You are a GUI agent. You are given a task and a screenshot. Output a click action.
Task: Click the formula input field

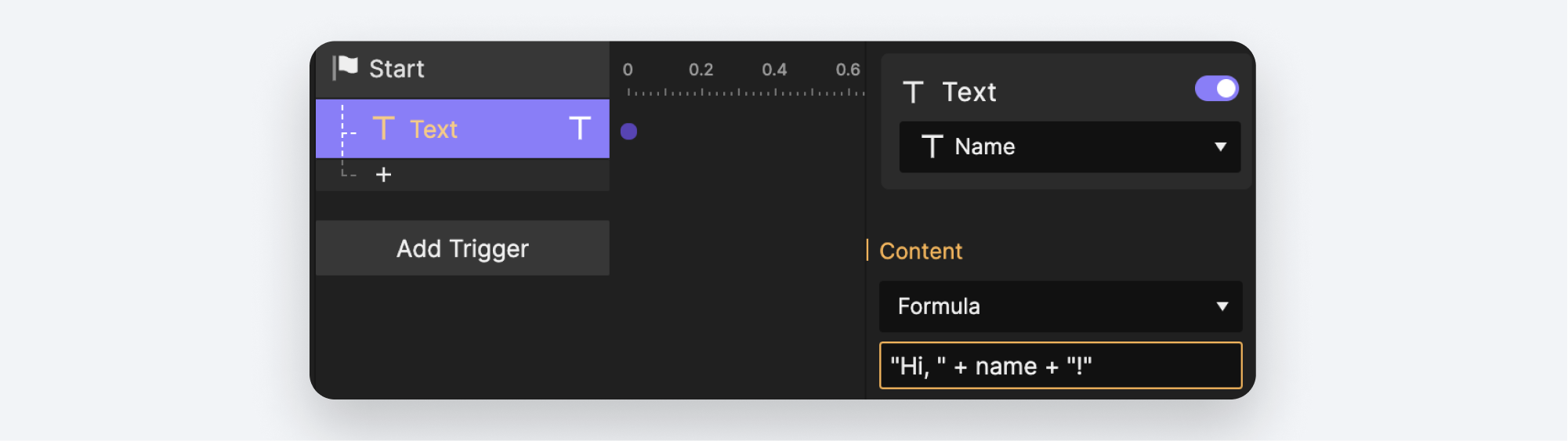click(1059, 366)
